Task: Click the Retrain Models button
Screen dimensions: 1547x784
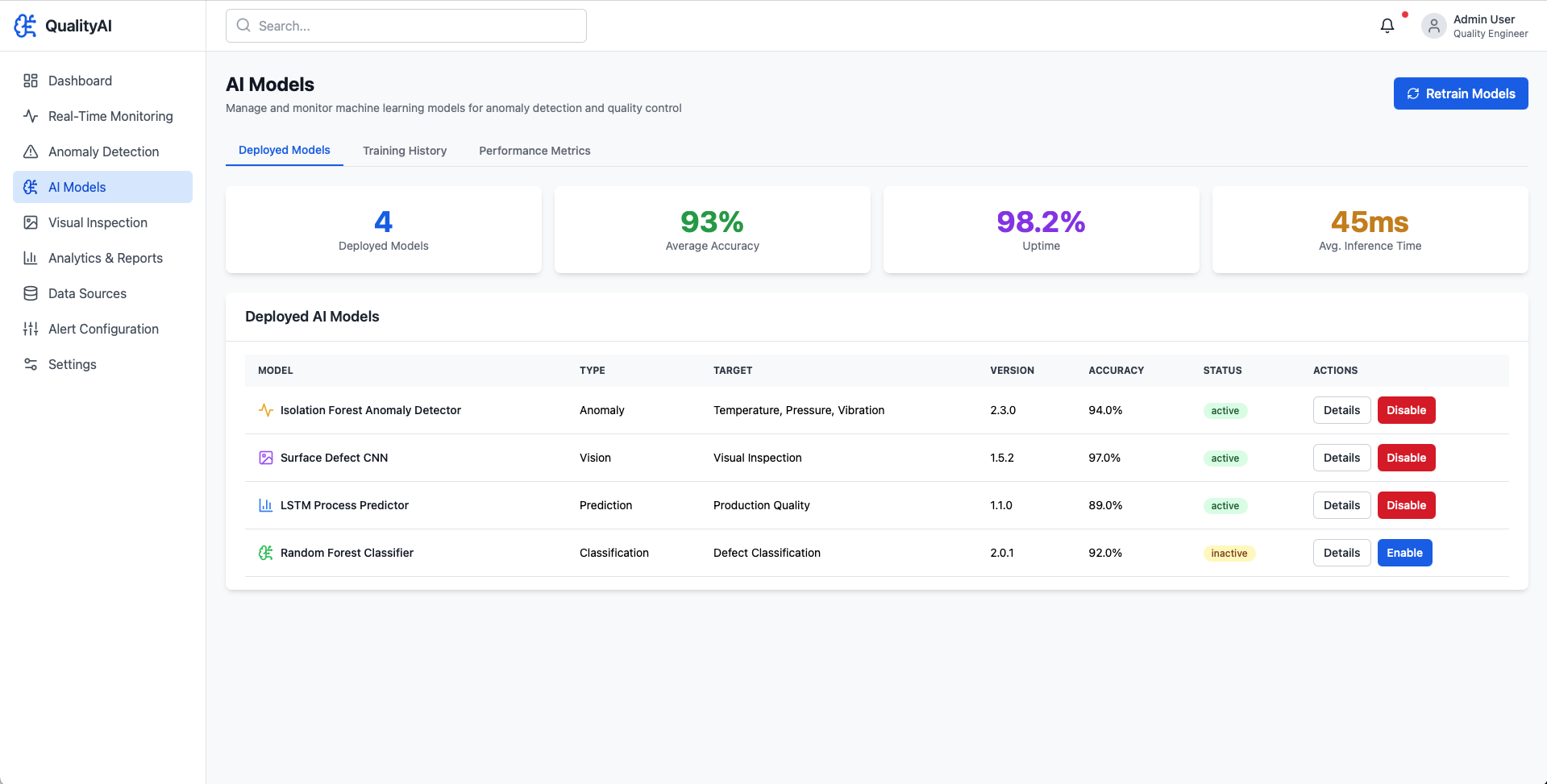Action: tap(1460, 93)
